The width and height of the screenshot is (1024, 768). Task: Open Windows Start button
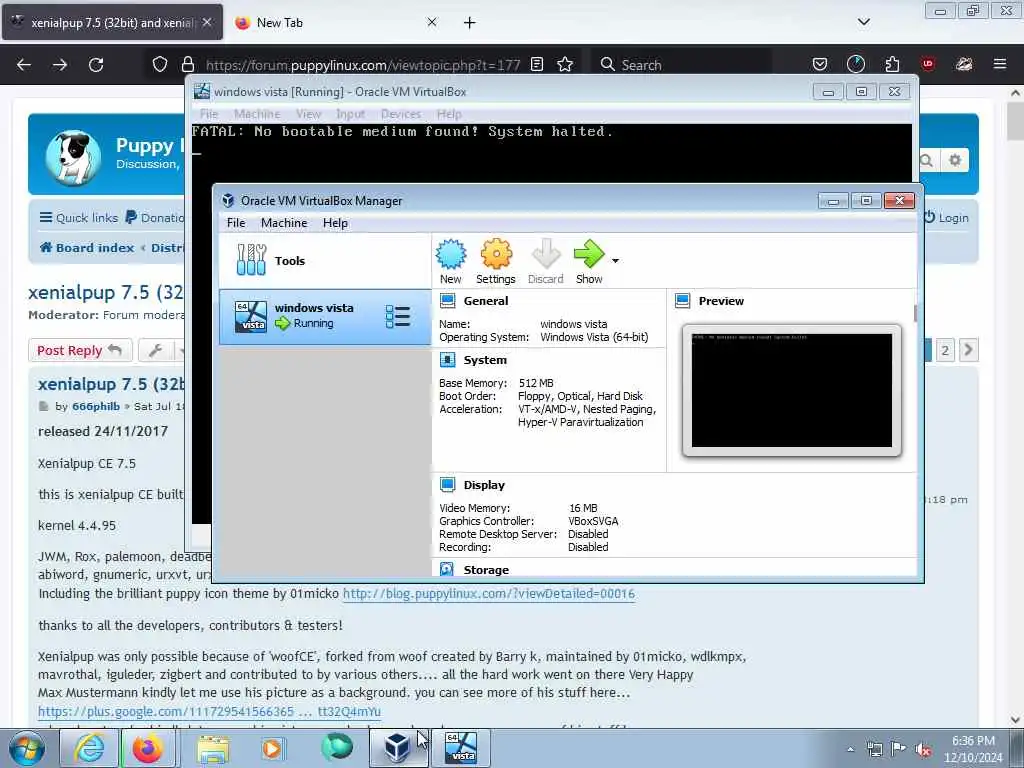pyautogui.click(x=26, y=748)
